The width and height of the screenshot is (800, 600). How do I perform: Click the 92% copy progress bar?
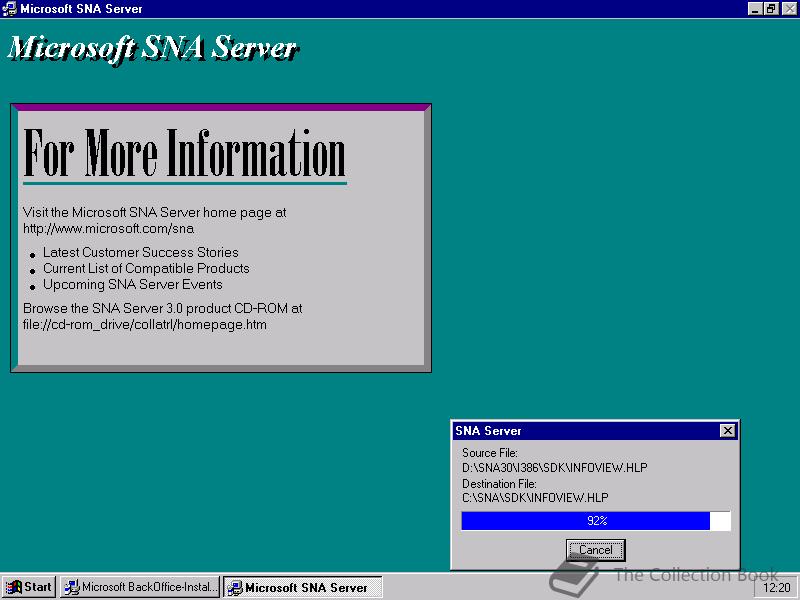[596, 521]
